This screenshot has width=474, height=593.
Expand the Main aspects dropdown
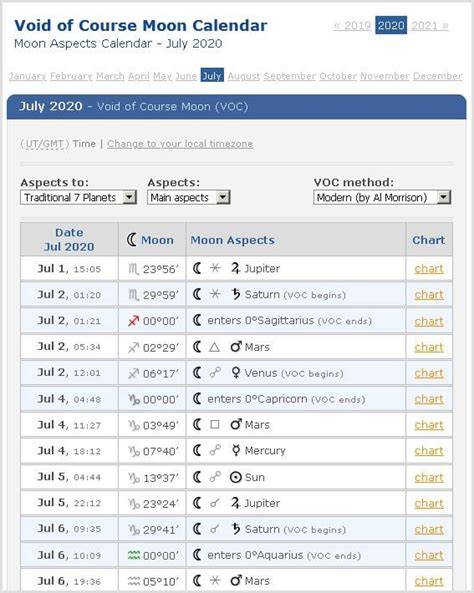189,197
